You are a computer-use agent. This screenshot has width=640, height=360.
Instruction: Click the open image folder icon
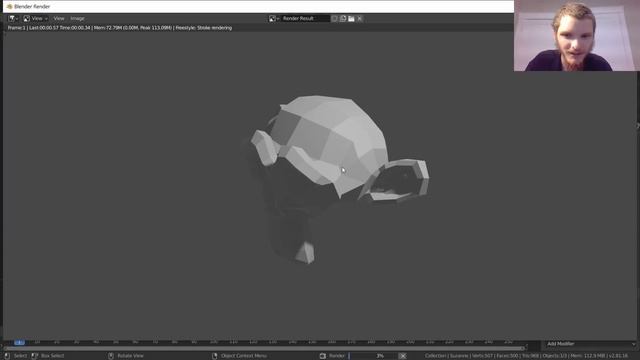coord(351,18)
